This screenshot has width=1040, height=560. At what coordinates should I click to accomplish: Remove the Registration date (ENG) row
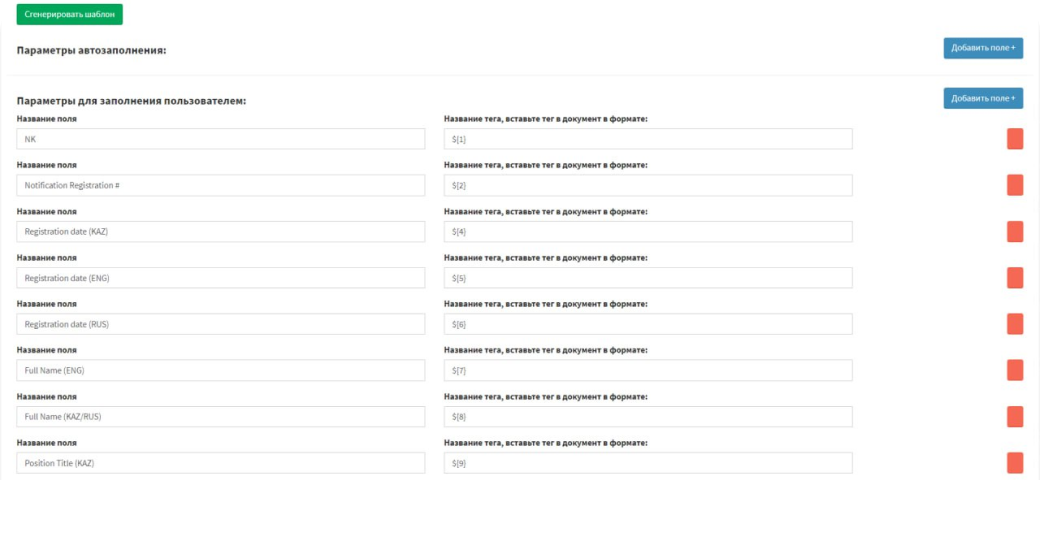1014,277
